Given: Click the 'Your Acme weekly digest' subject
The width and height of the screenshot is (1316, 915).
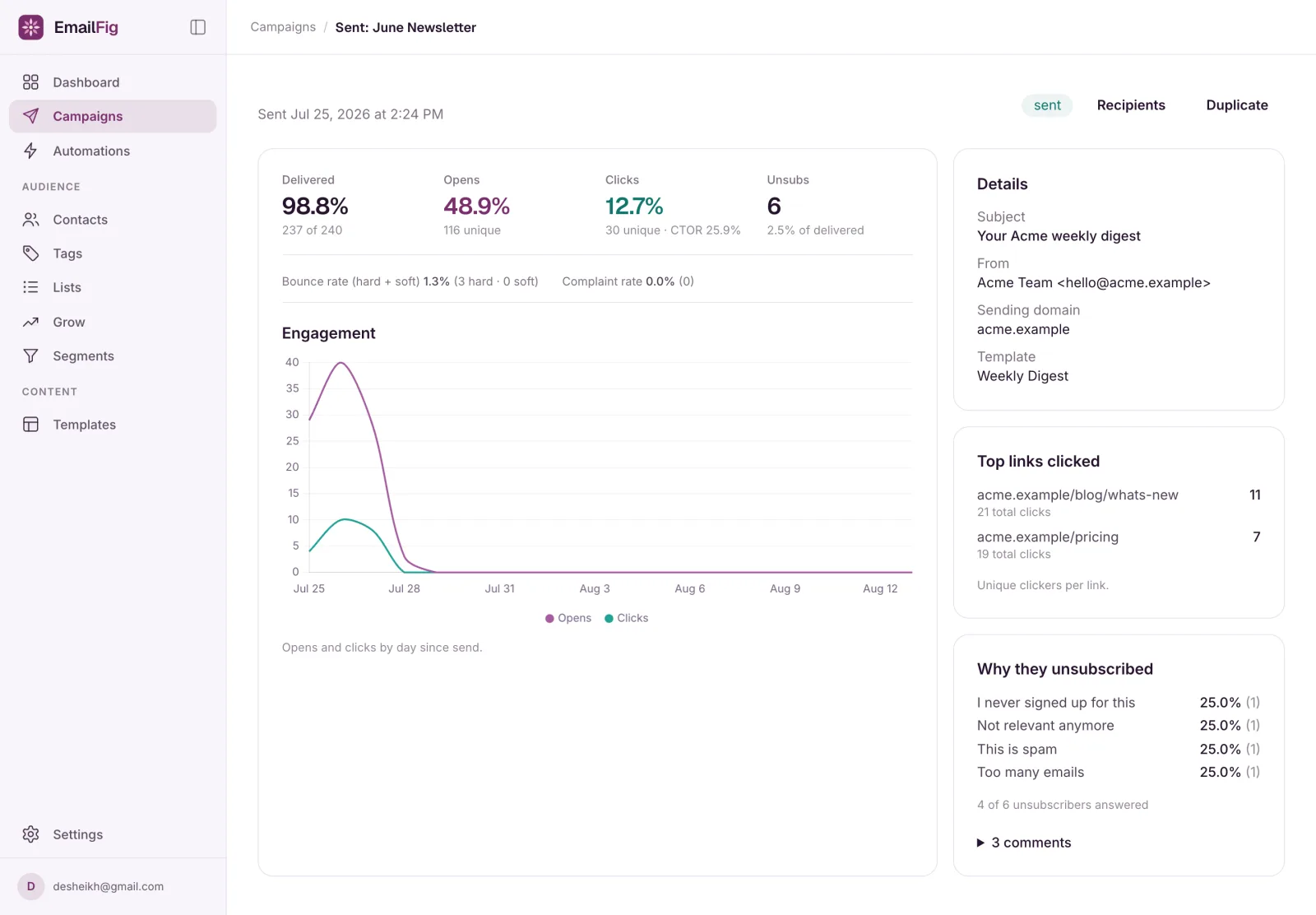Looking at the screenshot, I should [1059, 236].
